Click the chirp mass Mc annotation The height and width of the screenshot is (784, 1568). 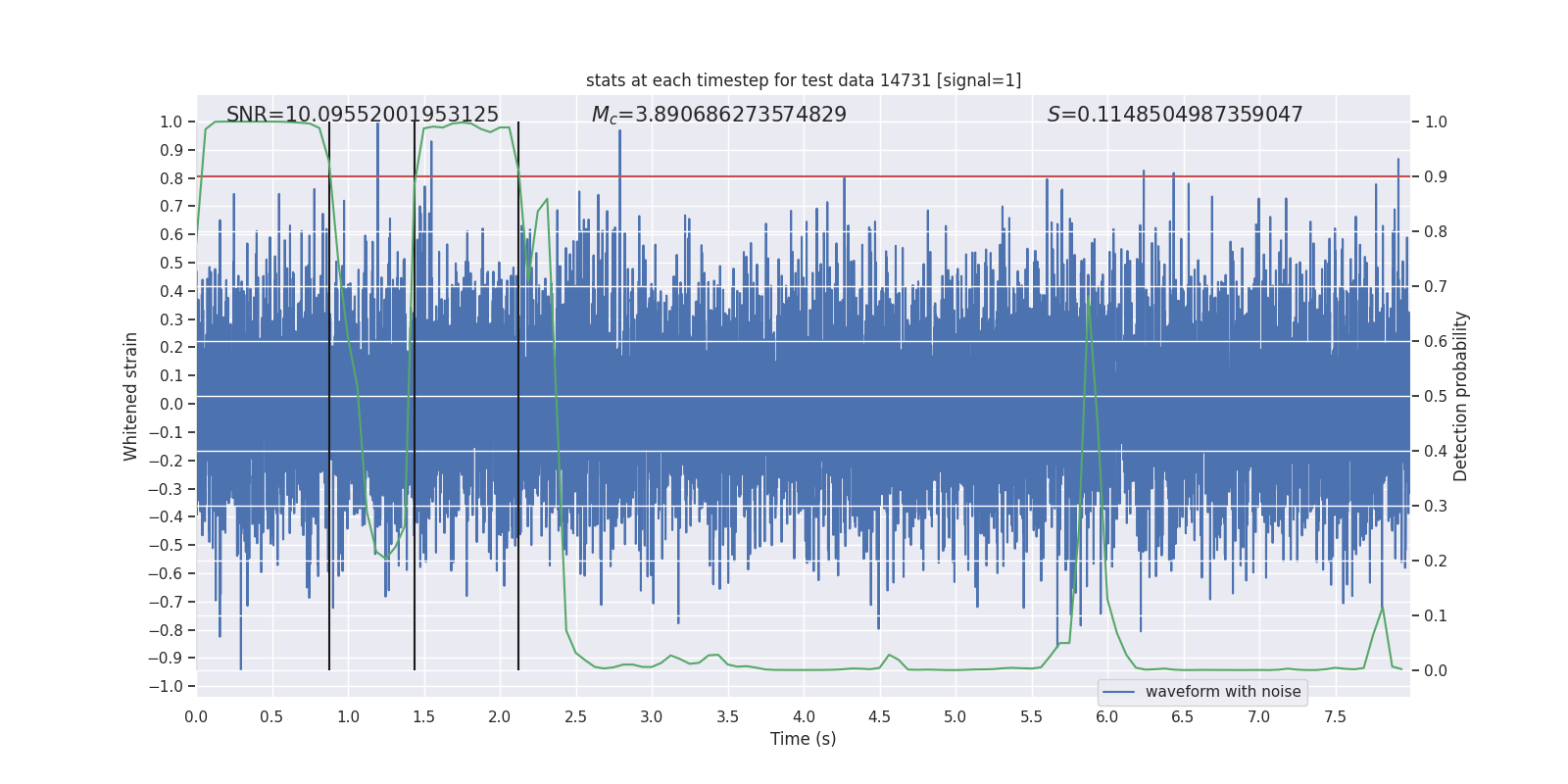718,115
